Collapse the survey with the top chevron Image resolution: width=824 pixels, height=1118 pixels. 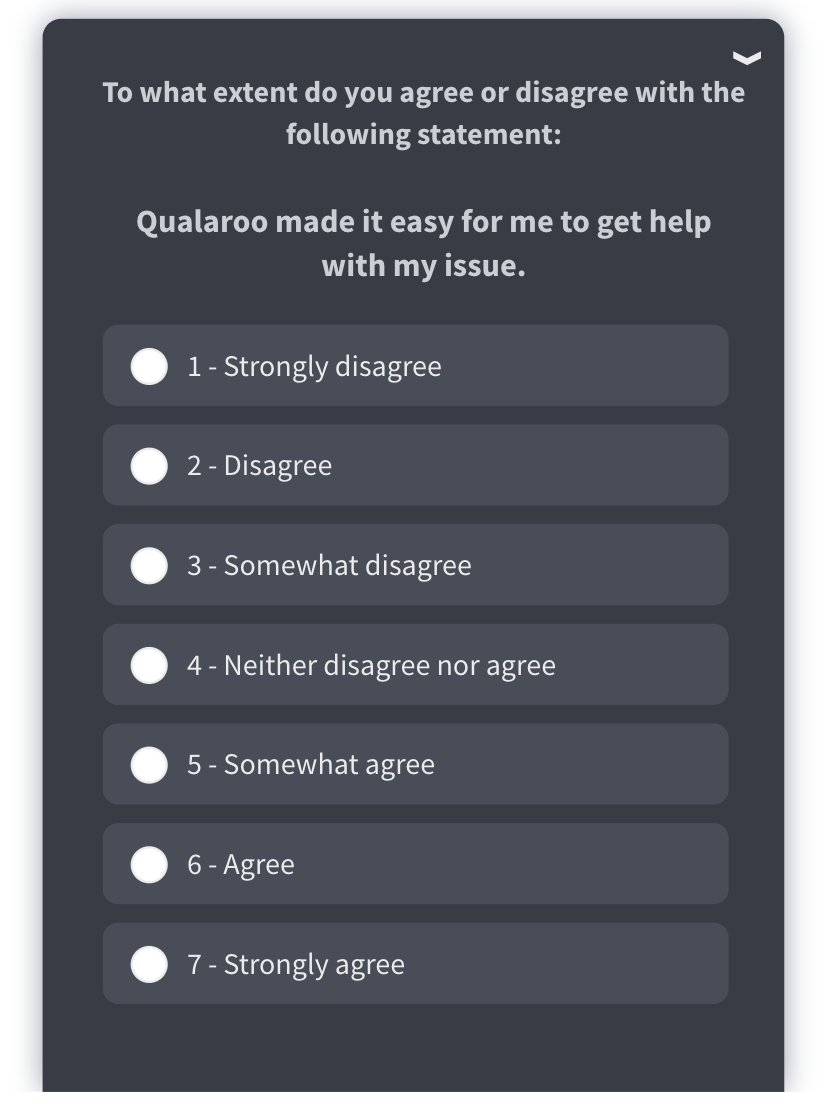tap(747, 58)
